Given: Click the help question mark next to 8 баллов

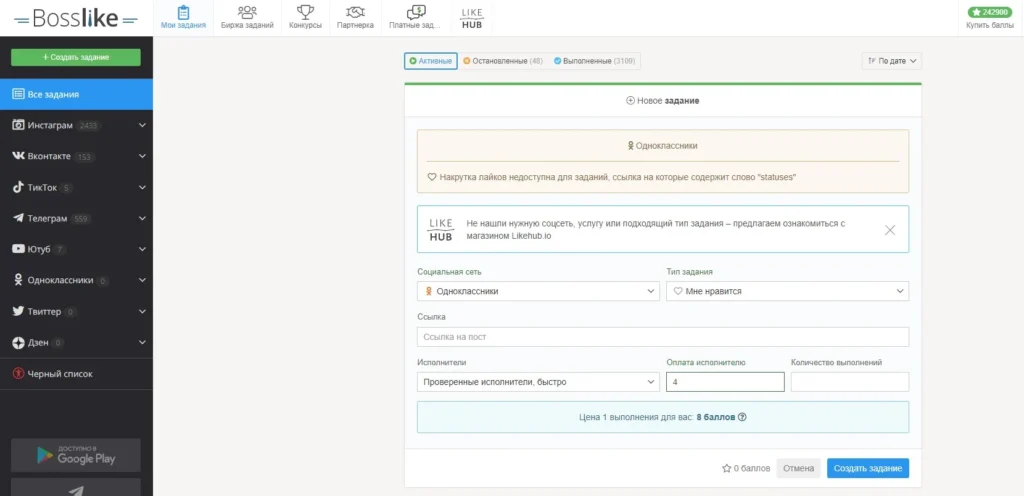Looking at the screenshot, I should click(742, 417).
